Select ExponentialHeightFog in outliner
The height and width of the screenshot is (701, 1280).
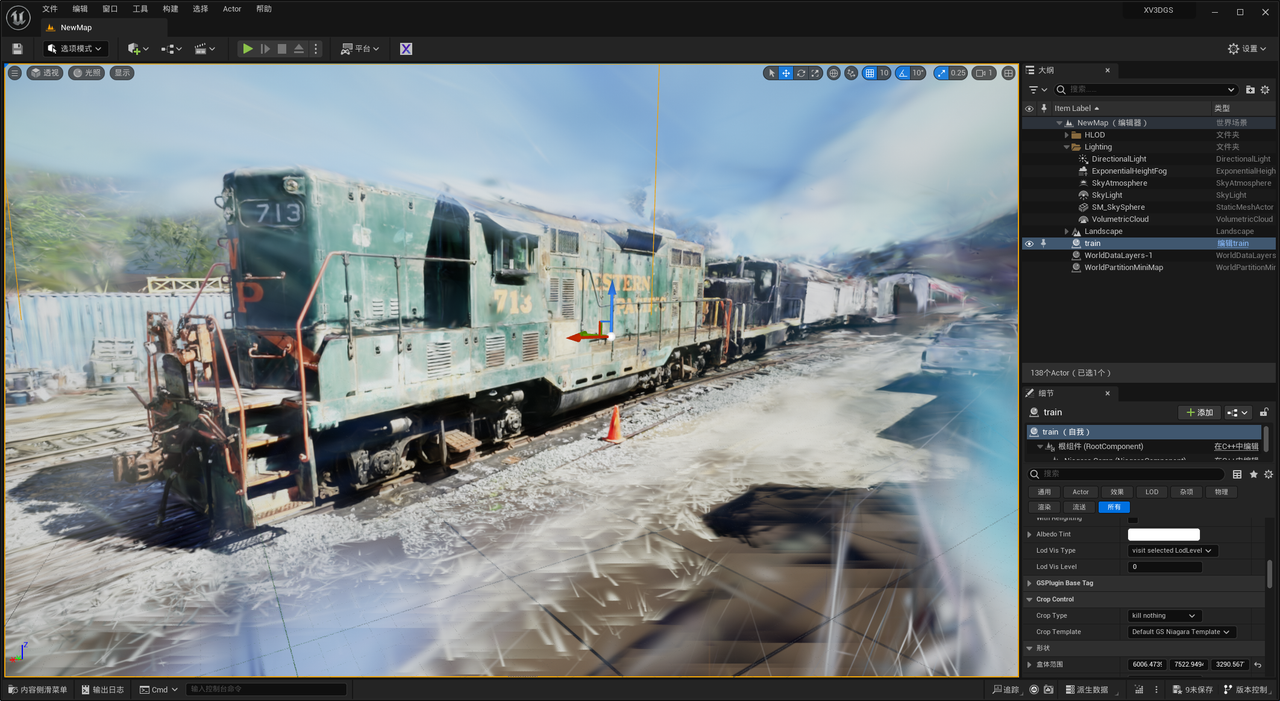1129,171
